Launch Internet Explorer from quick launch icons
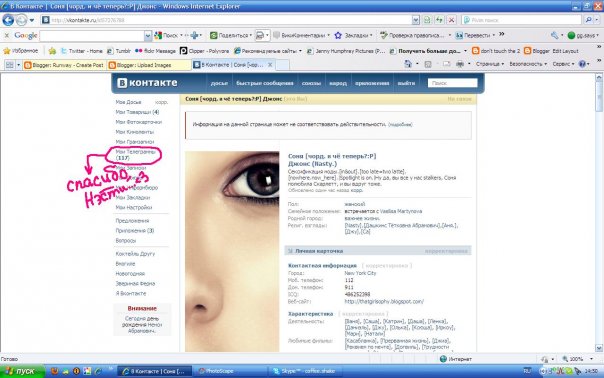Screen dimensions: 604x378 [98, 371]
